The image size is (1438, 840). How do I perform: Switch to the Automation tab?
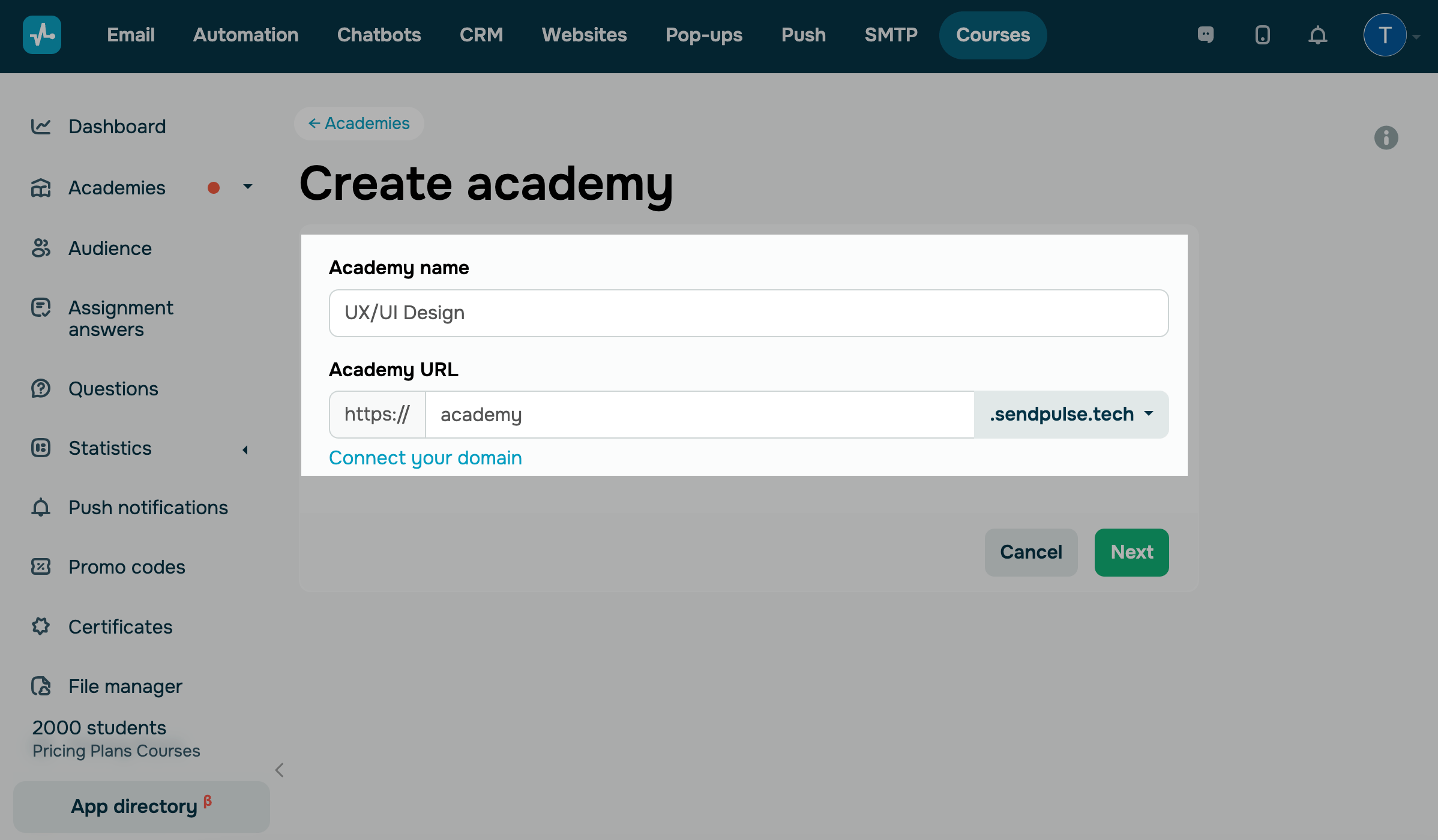click(x=245, y=35)
